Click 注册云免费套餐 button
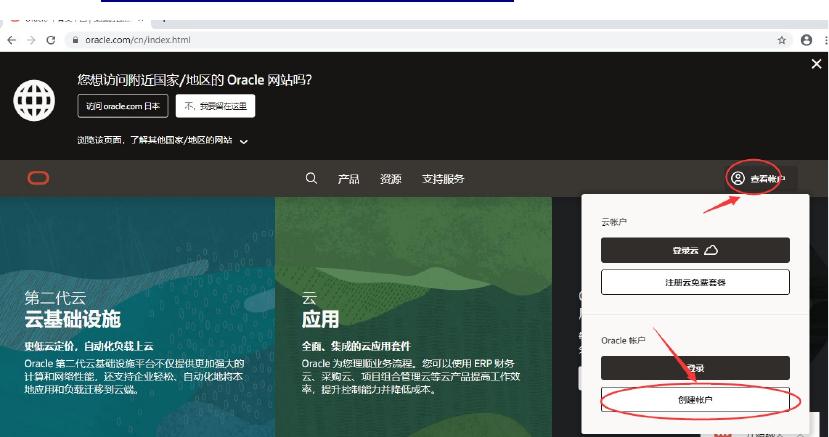829x437 pixels. click(695, 282)
